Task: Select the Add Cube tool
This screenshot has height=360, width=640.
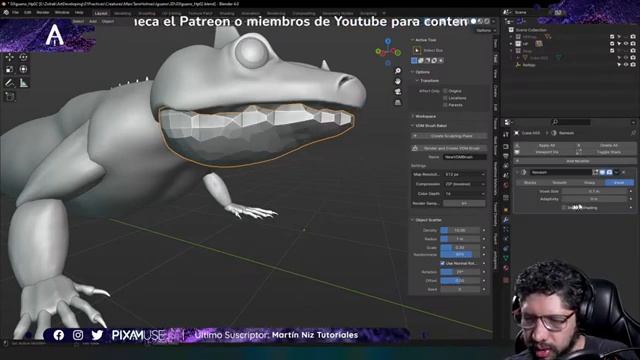Action: (9, 96)
